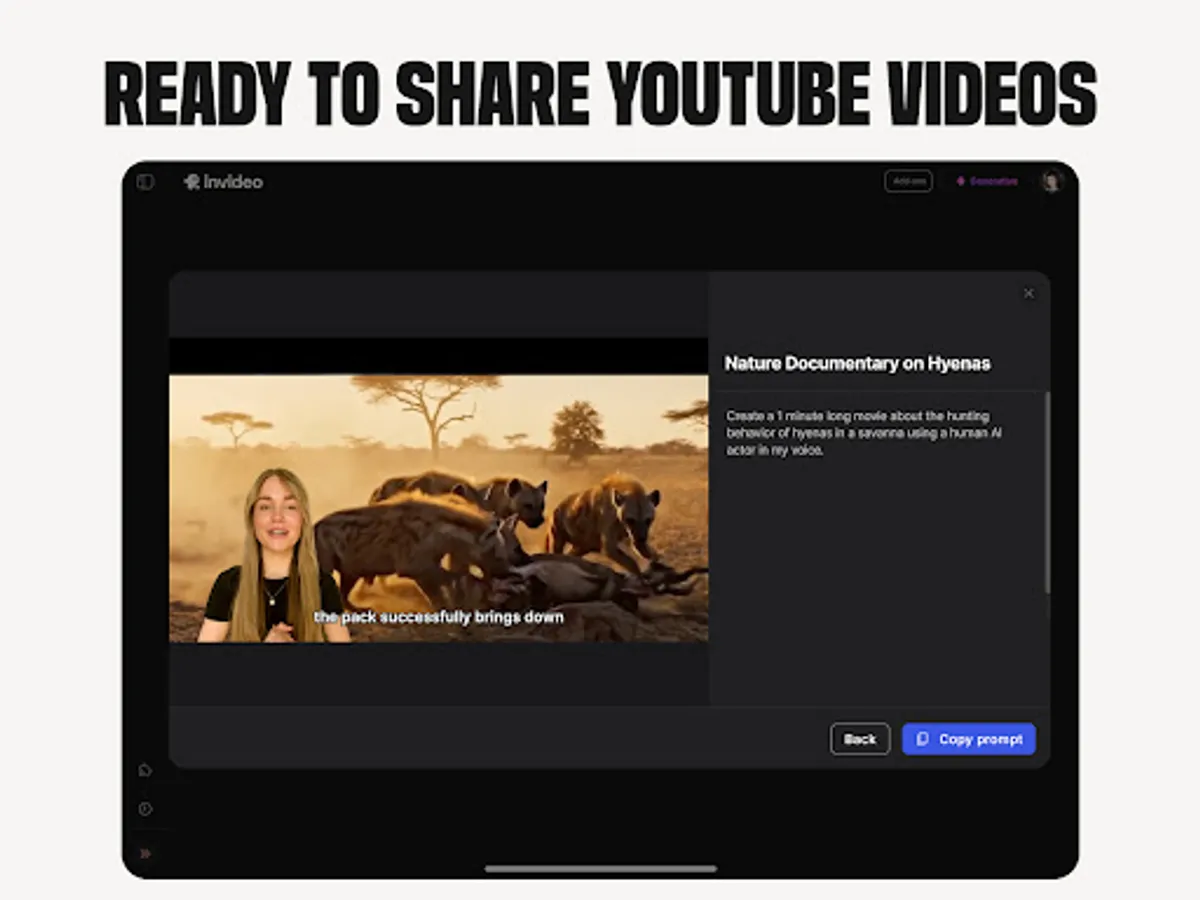Click the subtitle text on the video
Screen dimensions: 1200x900
tap(438, 617)
